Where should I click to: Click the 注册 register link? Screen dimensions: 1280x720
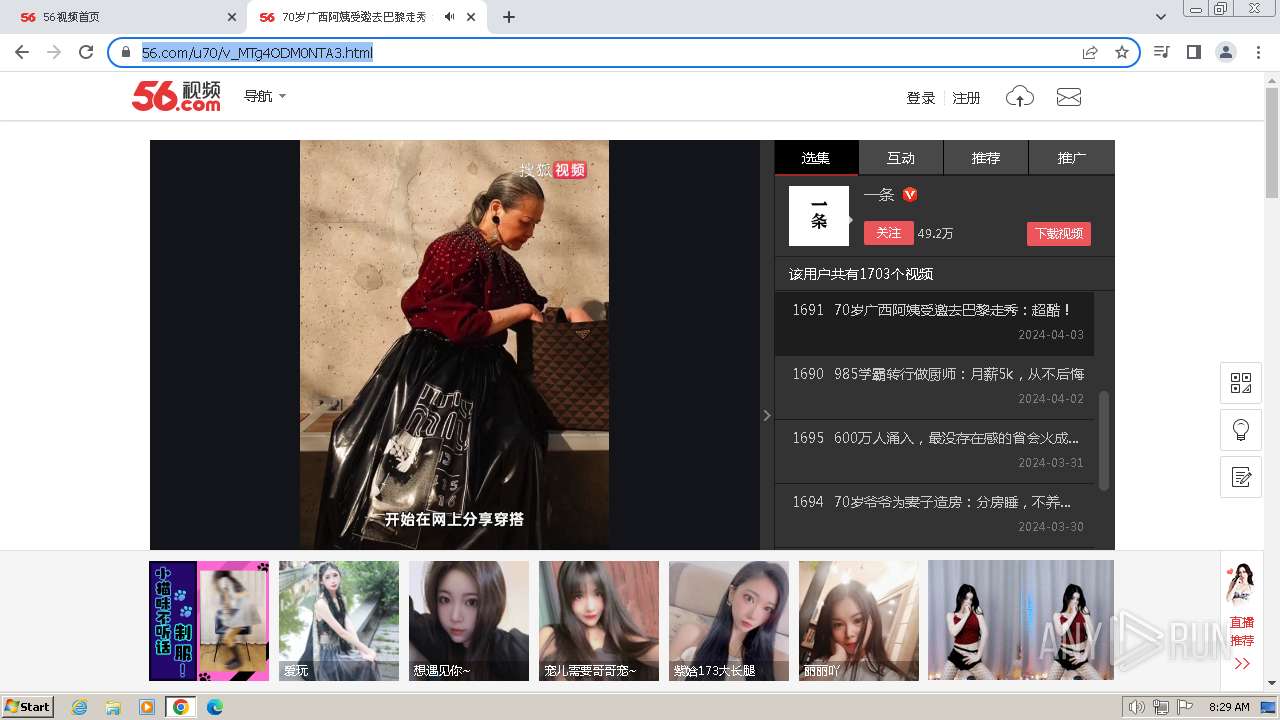tap(966, 98)
